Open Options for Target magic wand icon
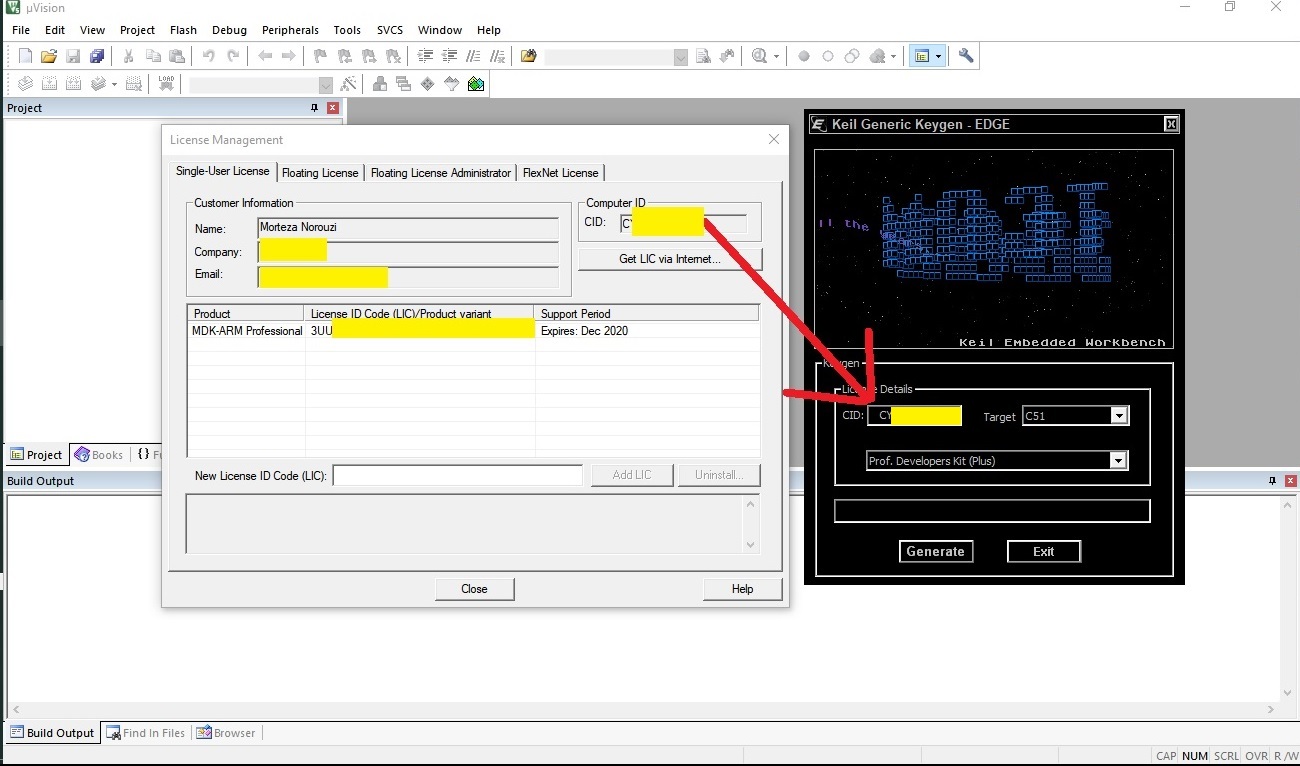 [x=348, y=85]
